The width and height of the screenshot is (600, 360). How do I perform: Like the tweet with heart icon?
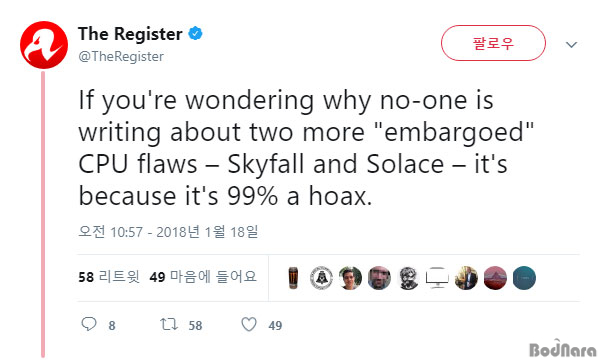[x=249, y=324]
